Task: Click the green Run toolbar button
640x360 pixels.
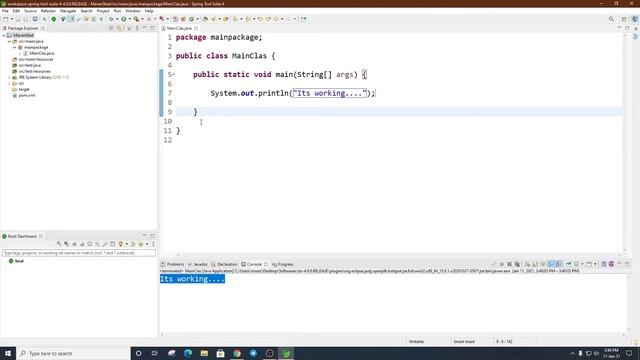Action: 123,19
